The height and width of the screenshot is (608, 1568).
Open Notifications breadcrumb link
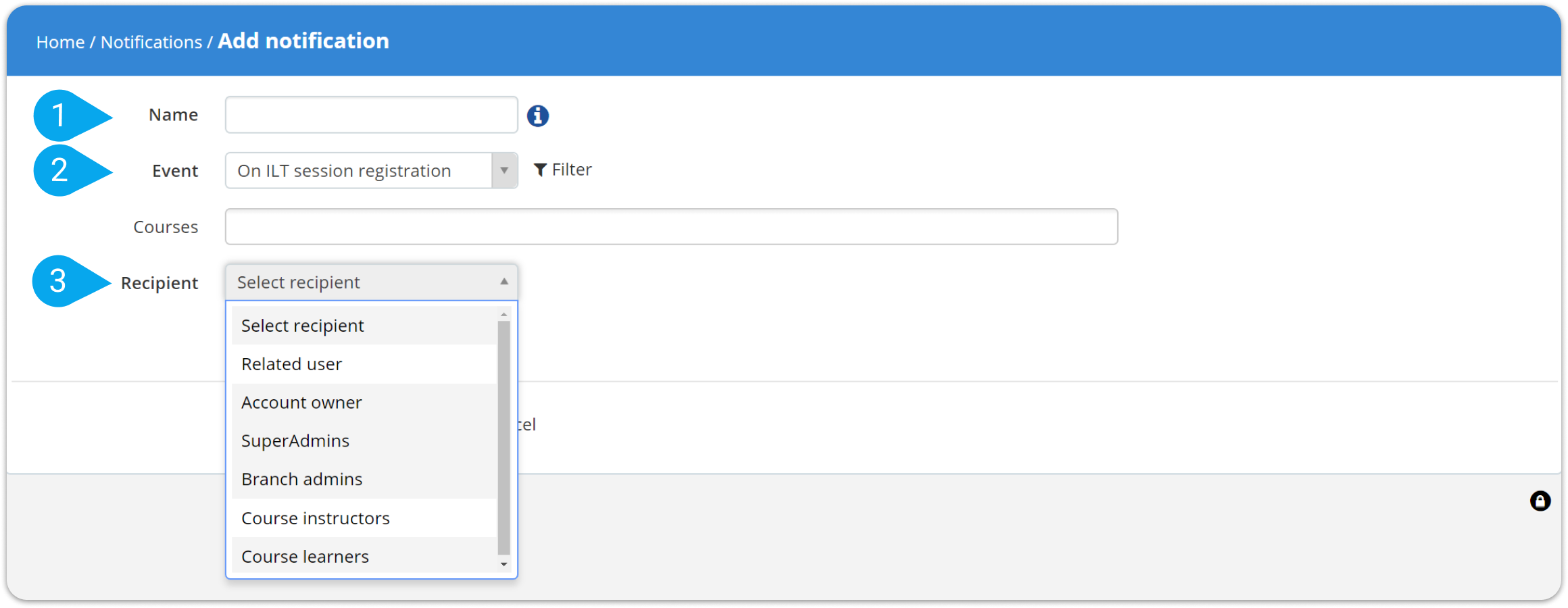coord(151,42)
